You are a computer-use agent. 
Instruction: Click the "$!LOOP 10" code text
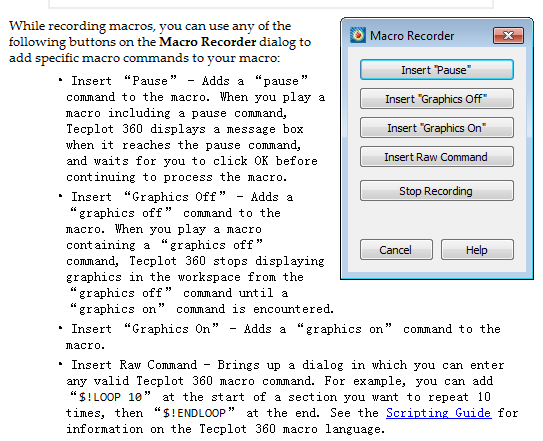(x=110, y=397)
